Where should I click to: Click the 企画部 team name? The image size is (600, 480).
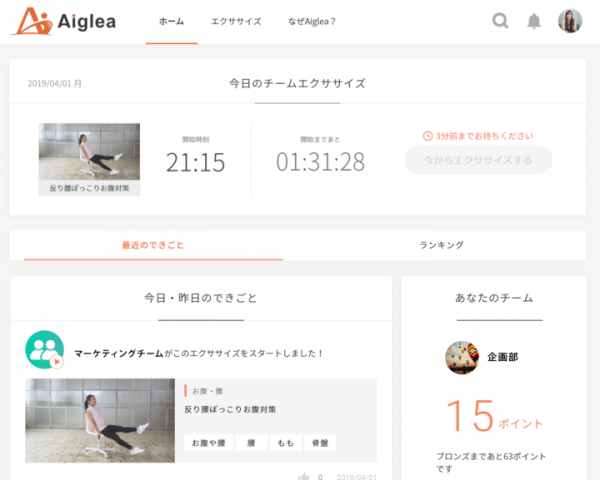502,357
